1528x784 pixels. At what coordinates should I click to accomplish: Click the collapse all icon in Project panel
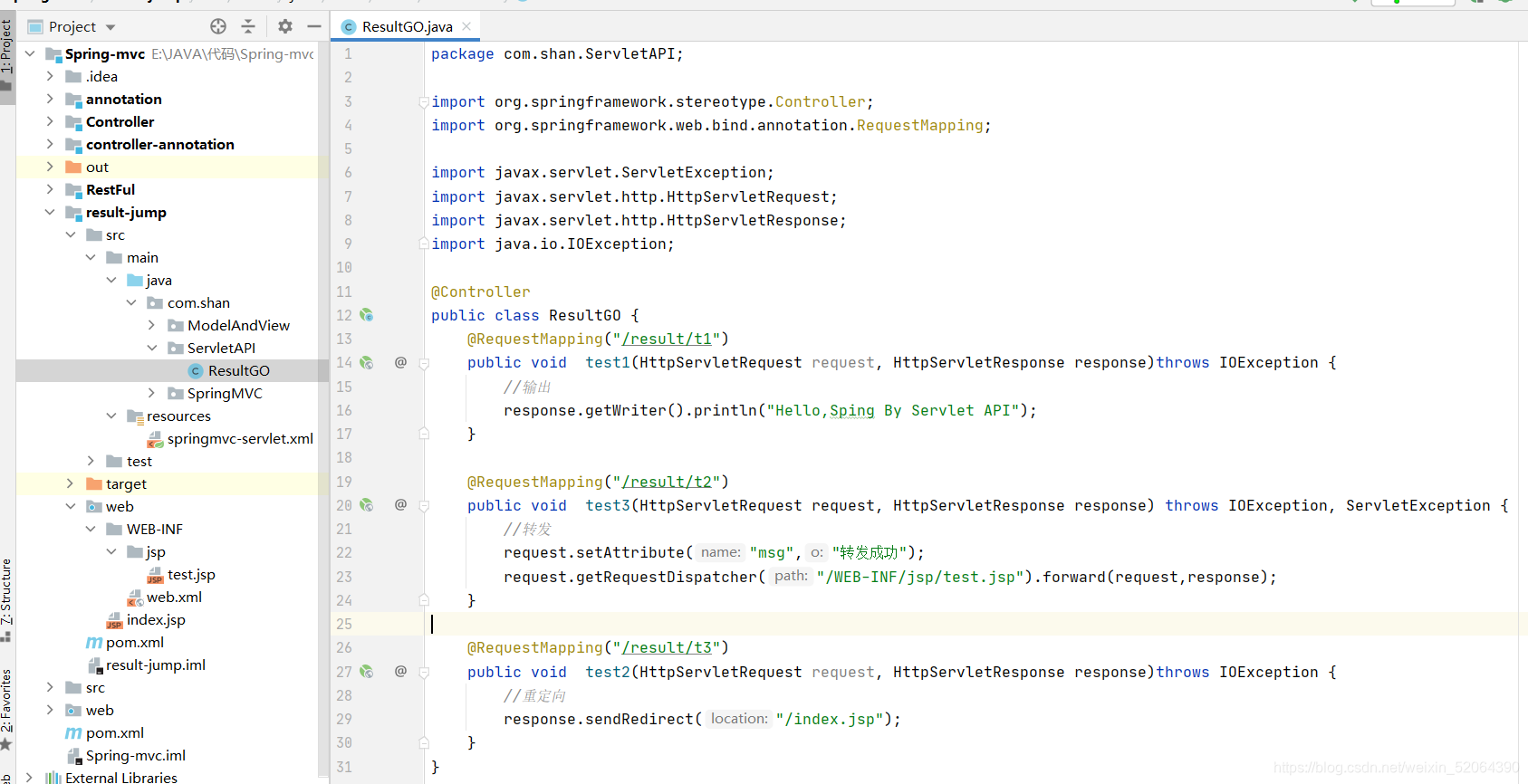point(248,26)
